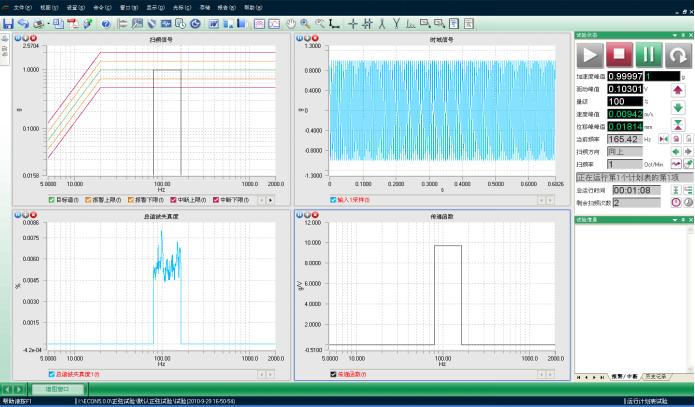Open the dropdown arrow beside the printer icon
The width and height of the screenshot is (695, 407).
tap(47, 24)
